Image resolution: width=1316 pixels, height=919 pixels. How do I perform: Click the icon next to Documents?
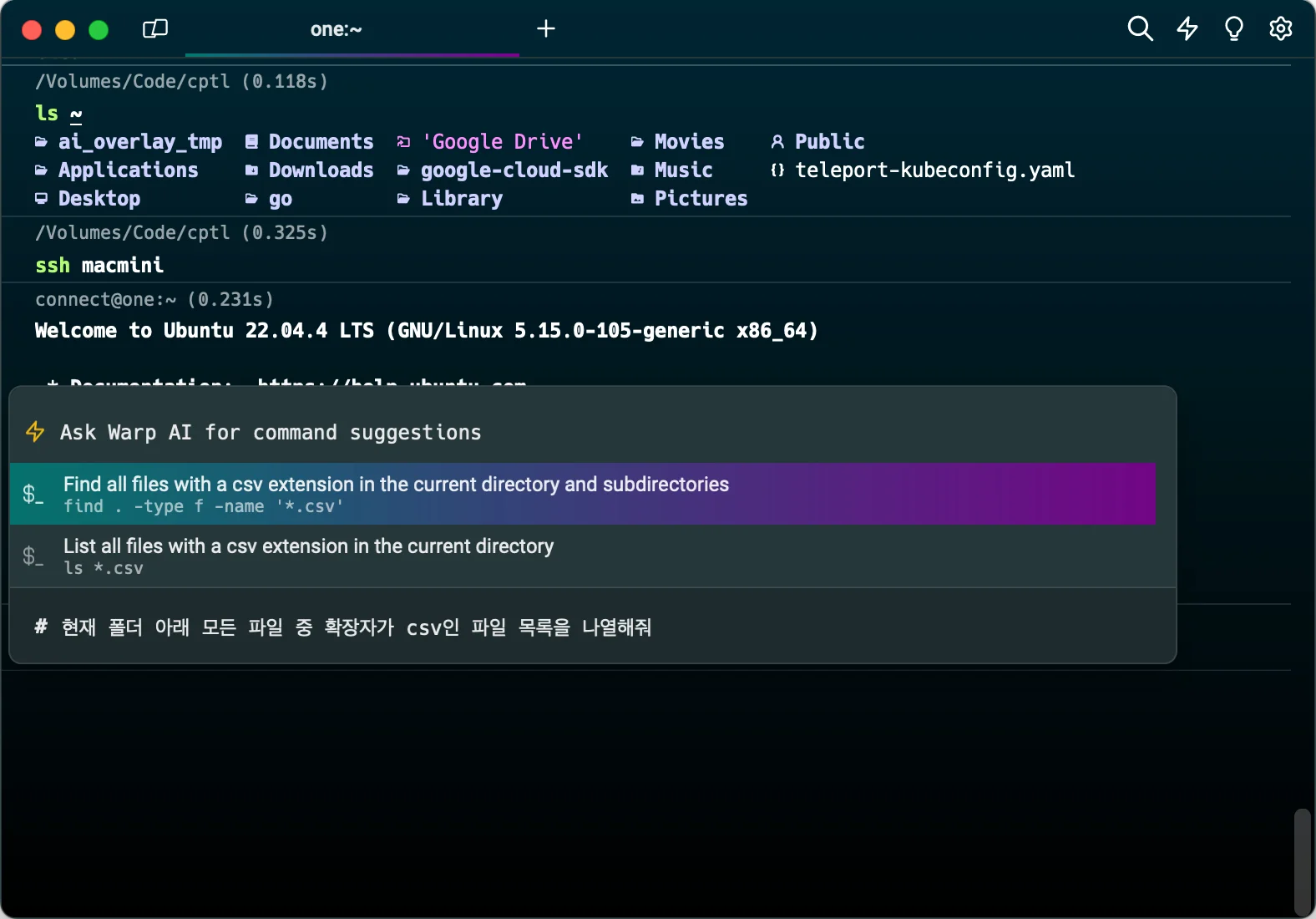[251, 142]
